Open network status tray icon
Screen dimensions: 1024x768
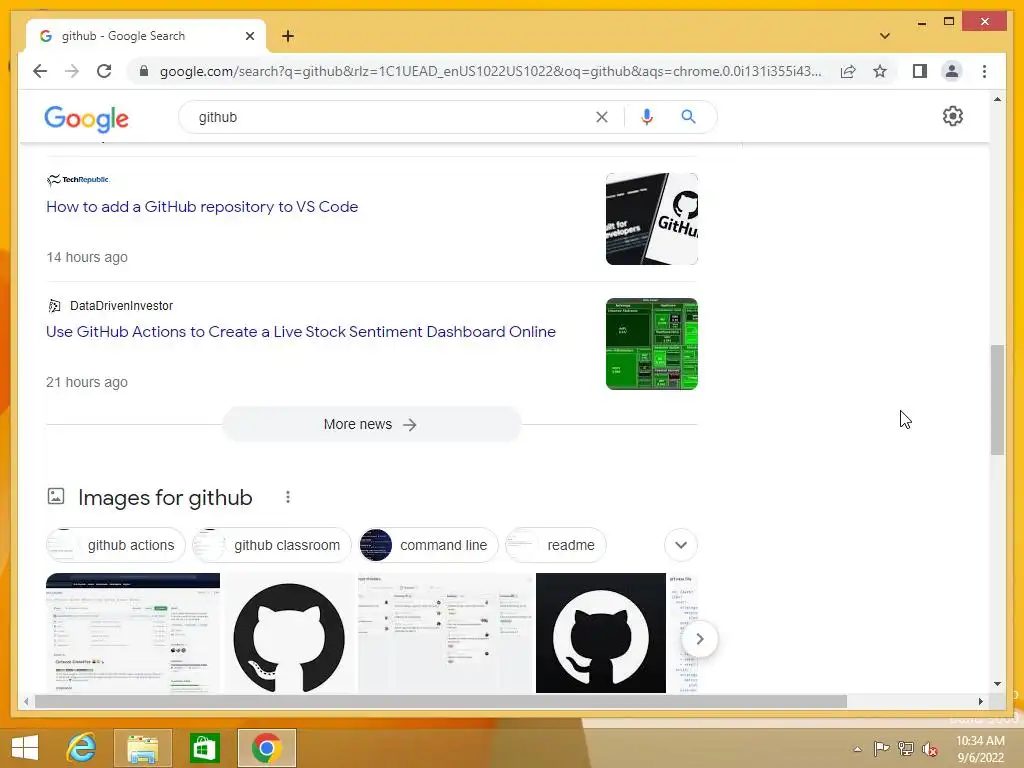pos(906,749)
